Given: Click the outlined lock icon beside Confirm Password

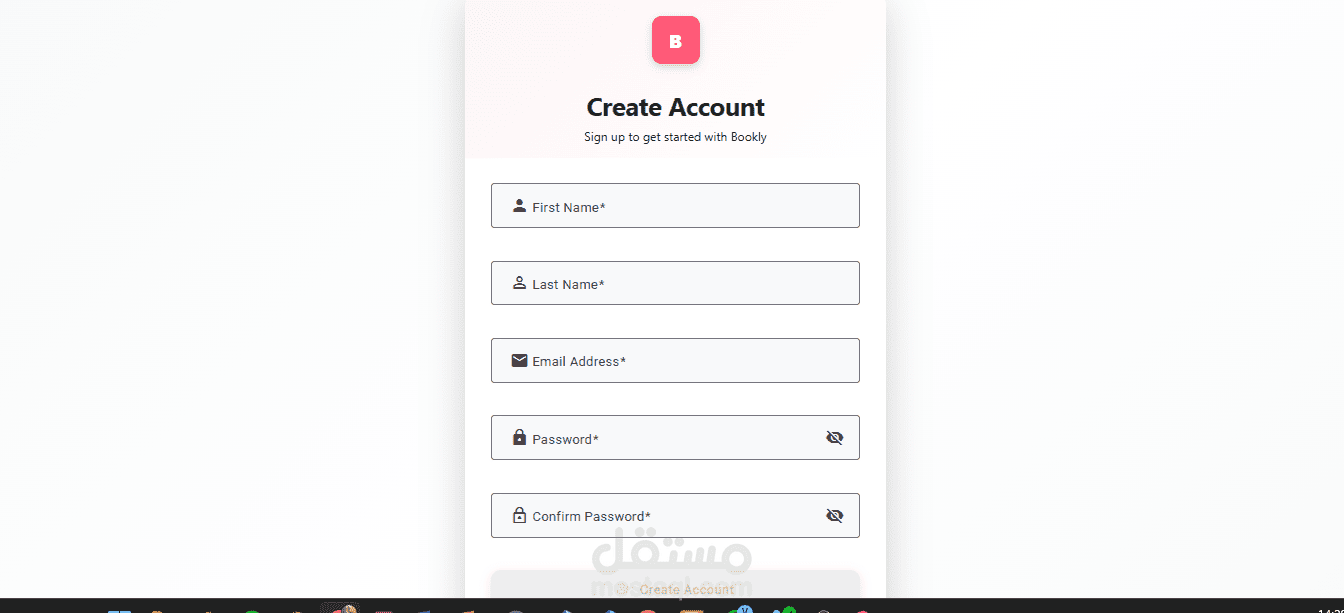Looking at the screenshot, I should [519, 515].
